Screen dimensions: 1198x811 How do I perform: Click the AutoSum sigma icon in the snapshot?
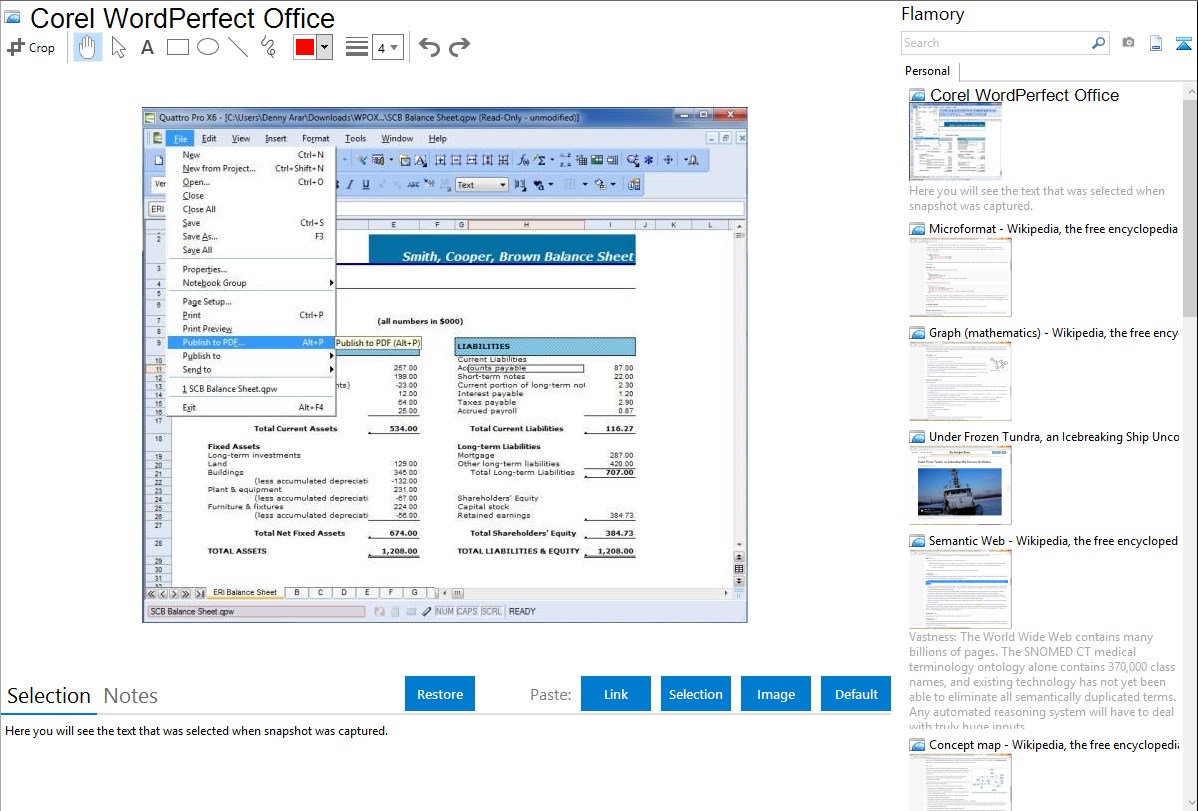[541, 160]
